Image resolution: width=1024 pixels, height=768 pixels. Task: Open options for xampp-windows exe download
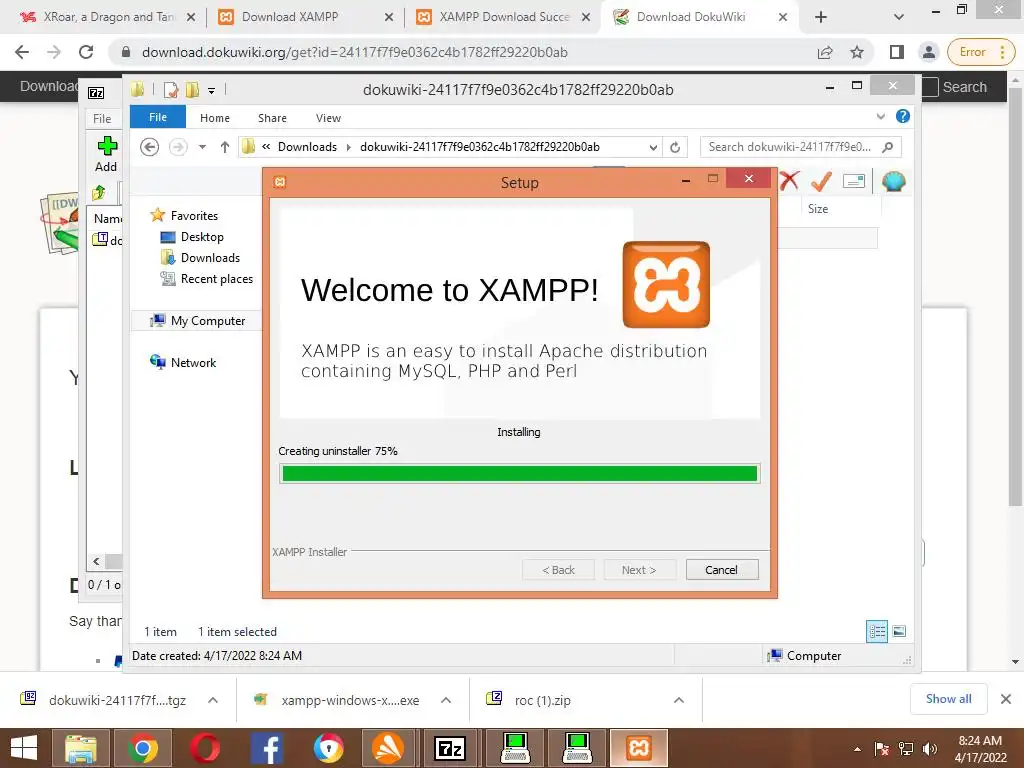(446, 700)
